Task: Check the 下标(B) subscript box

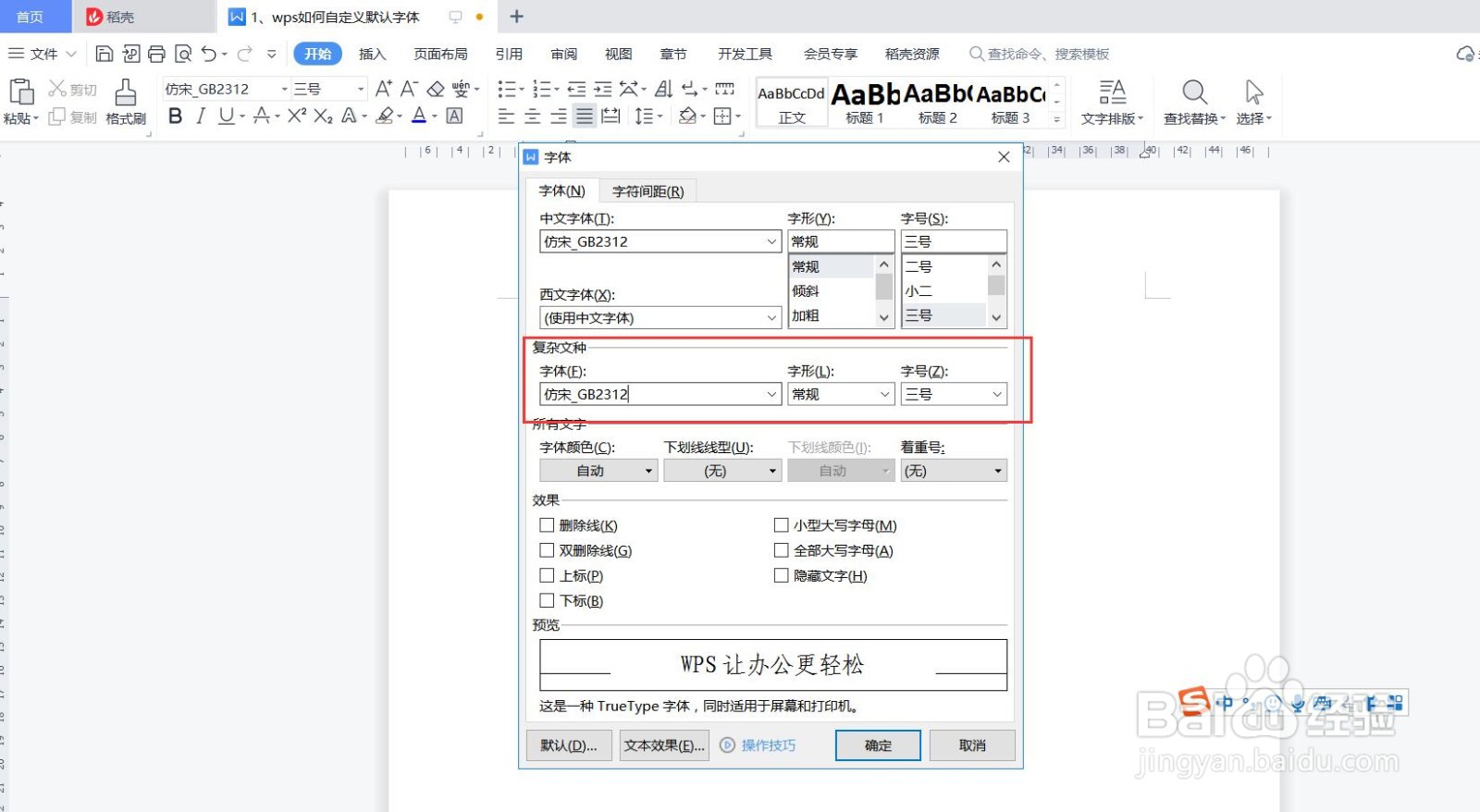Action: point(547,600)
